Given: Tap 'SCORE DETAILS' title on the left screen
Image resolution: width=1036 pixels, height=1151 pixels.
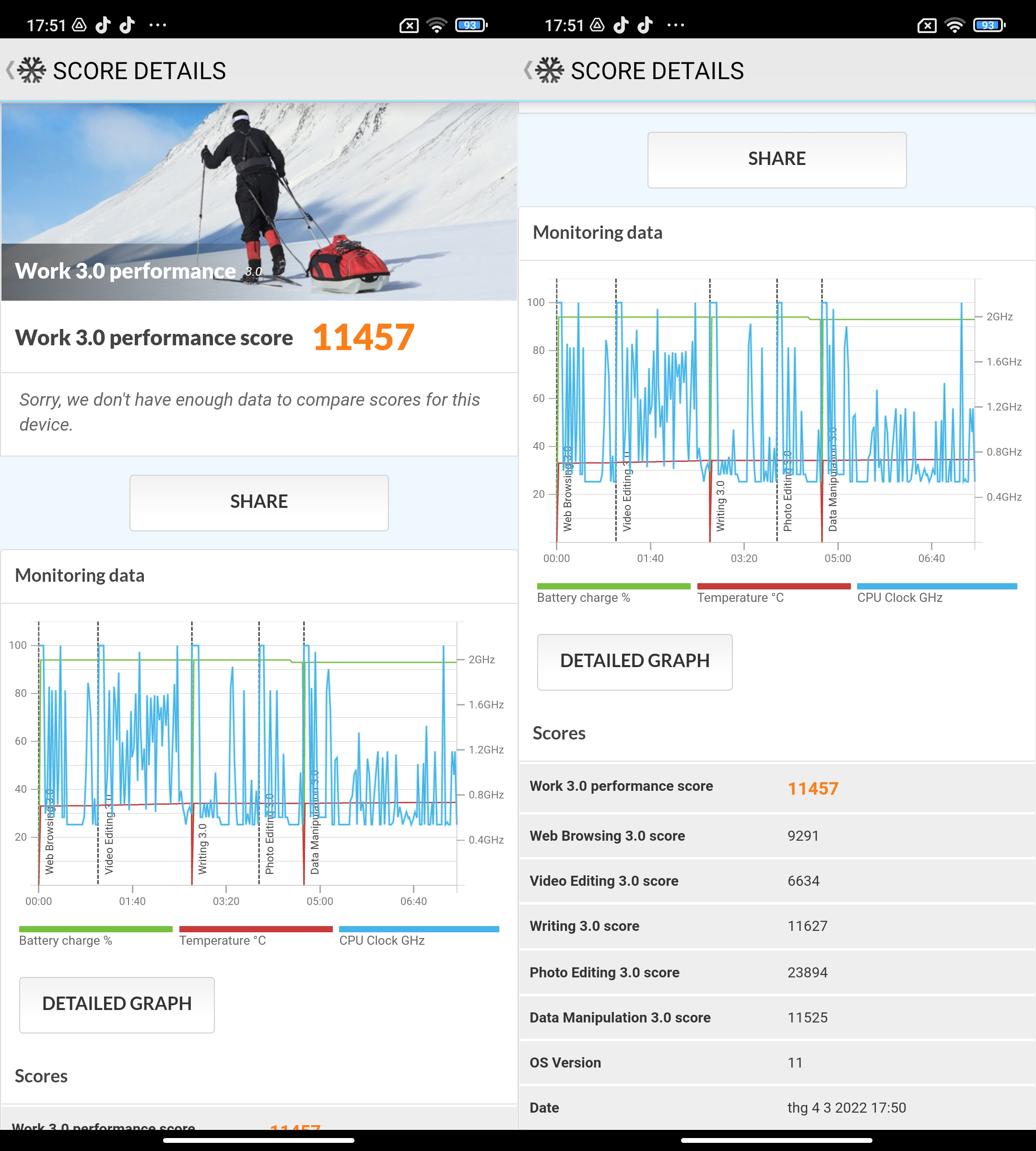Looking at the screenshot, I should pyautogui.click(x=140, y=71).
